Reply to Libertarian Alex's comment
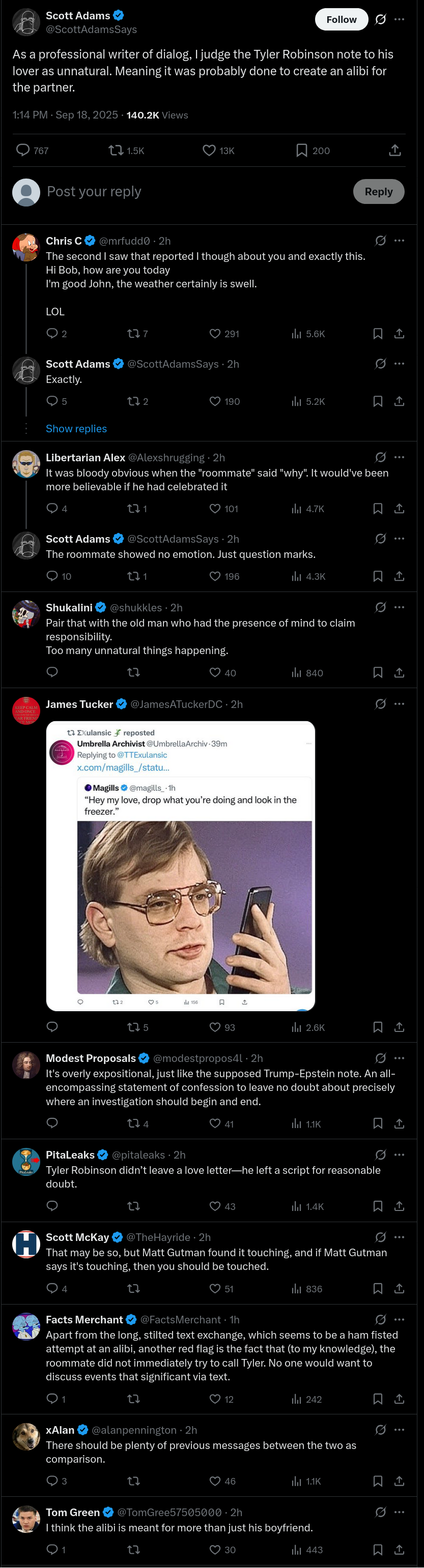The image size is (424, 1568). [x=56, y=508]
